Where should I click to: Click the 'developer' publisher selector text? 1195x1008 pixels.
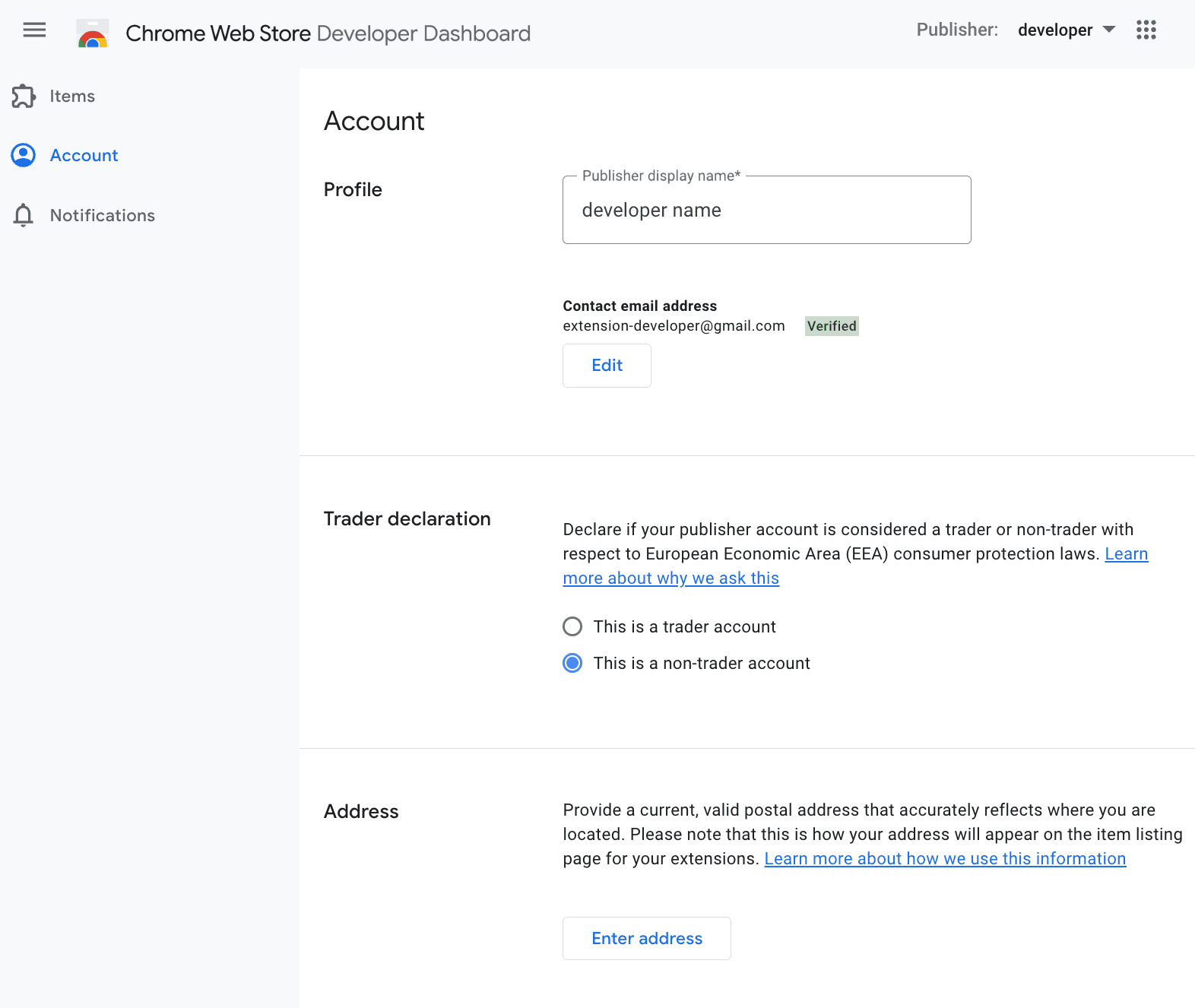pyautogui.click(x=1054, y=30)
